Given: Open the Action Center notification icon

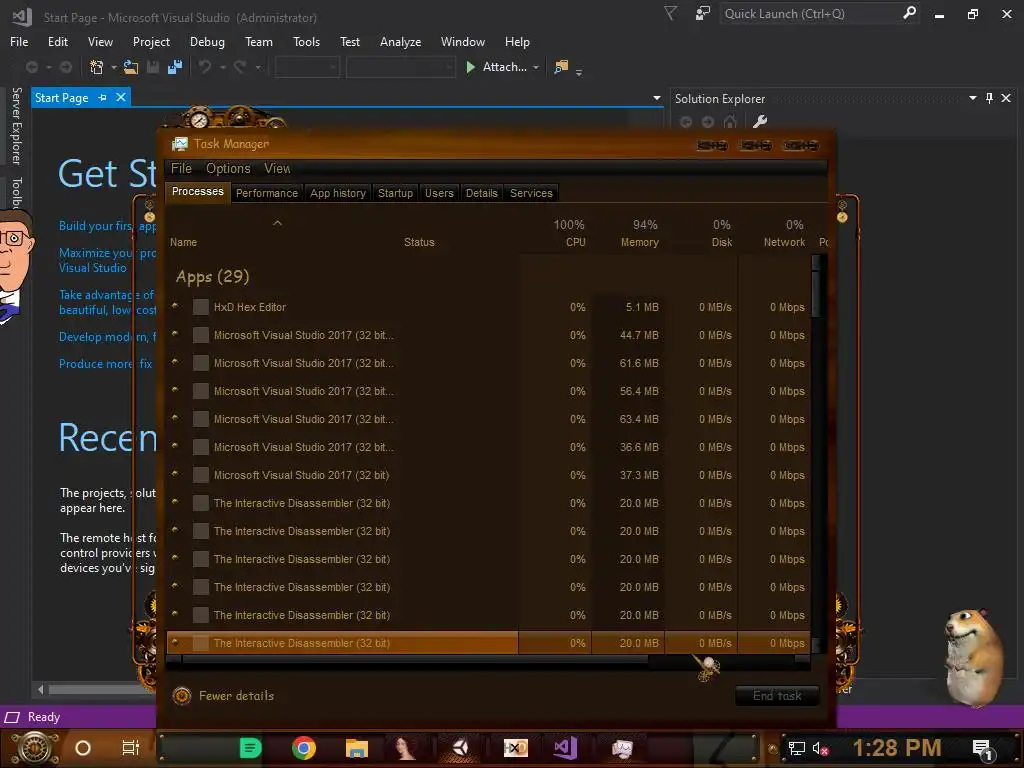Looking at the screenshot, I should click(982, 749).
